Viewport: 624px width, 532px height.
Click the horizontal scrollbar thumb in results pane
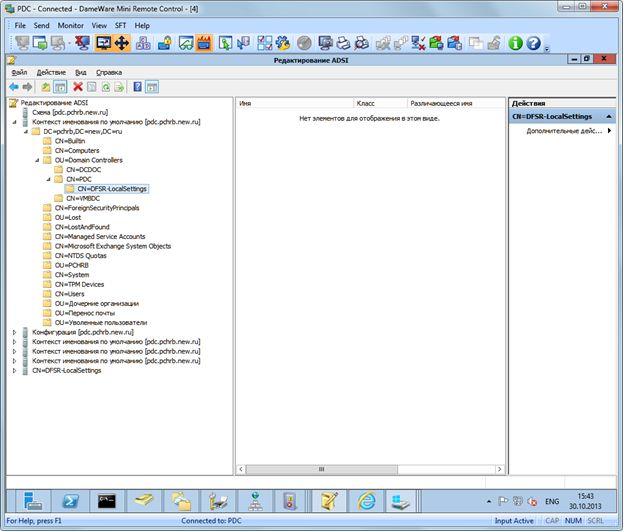click(322, 469)
